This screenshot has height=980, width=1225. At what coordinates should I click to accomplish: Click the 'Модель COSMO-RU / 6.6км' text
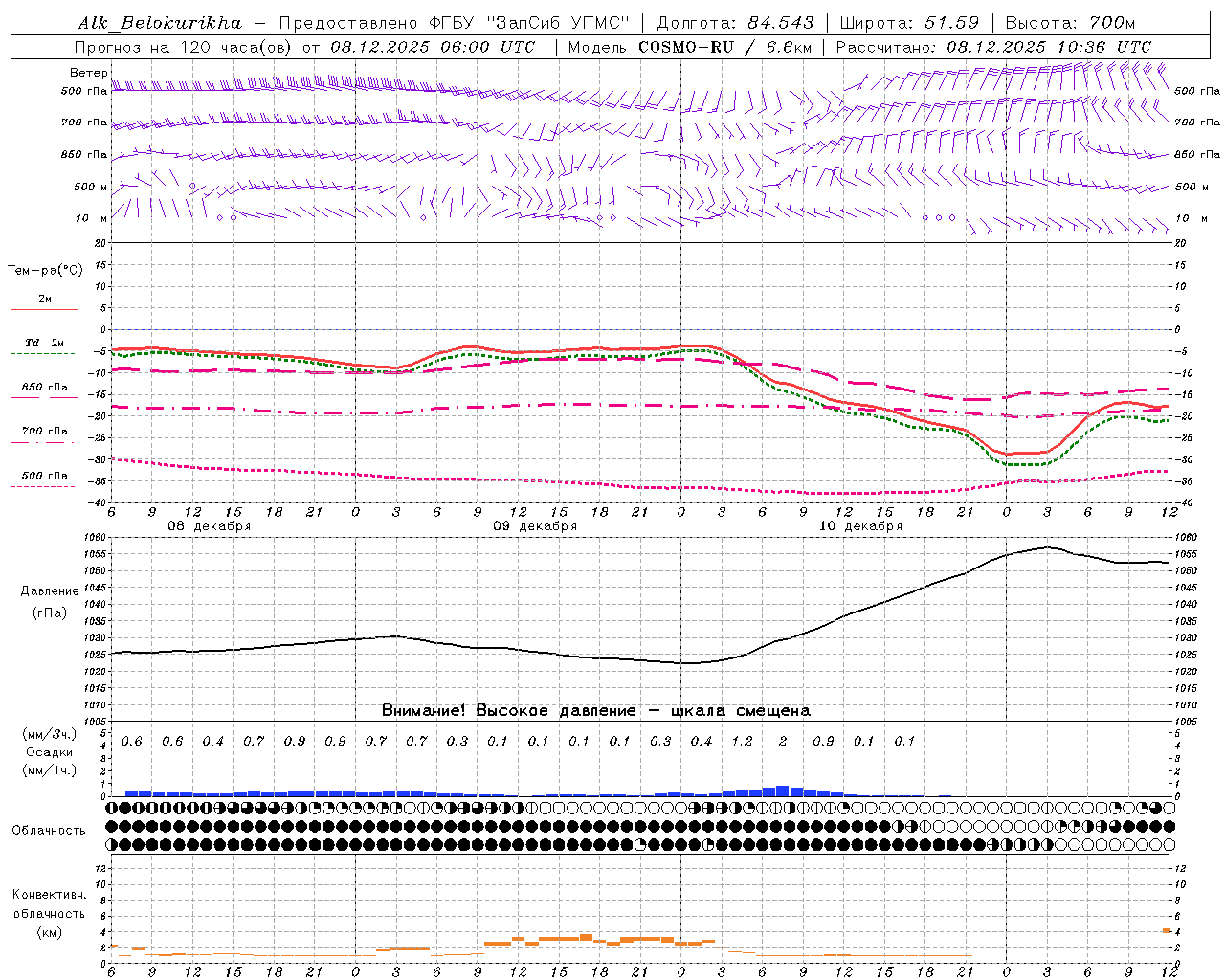[690, 47]
